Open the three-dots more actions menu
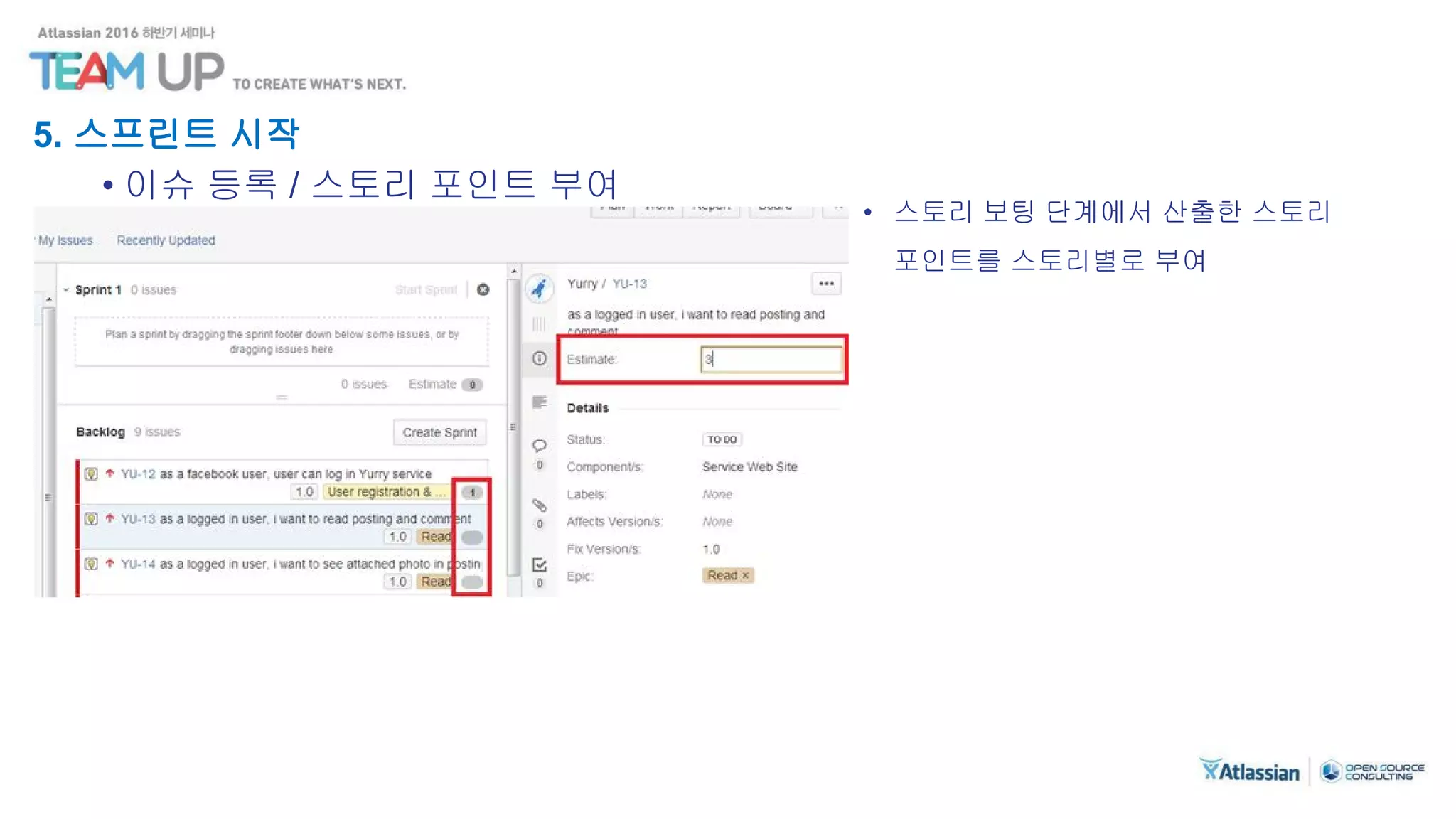The height and width of the screenshot is (819, 1456). [x=826, y=283]
